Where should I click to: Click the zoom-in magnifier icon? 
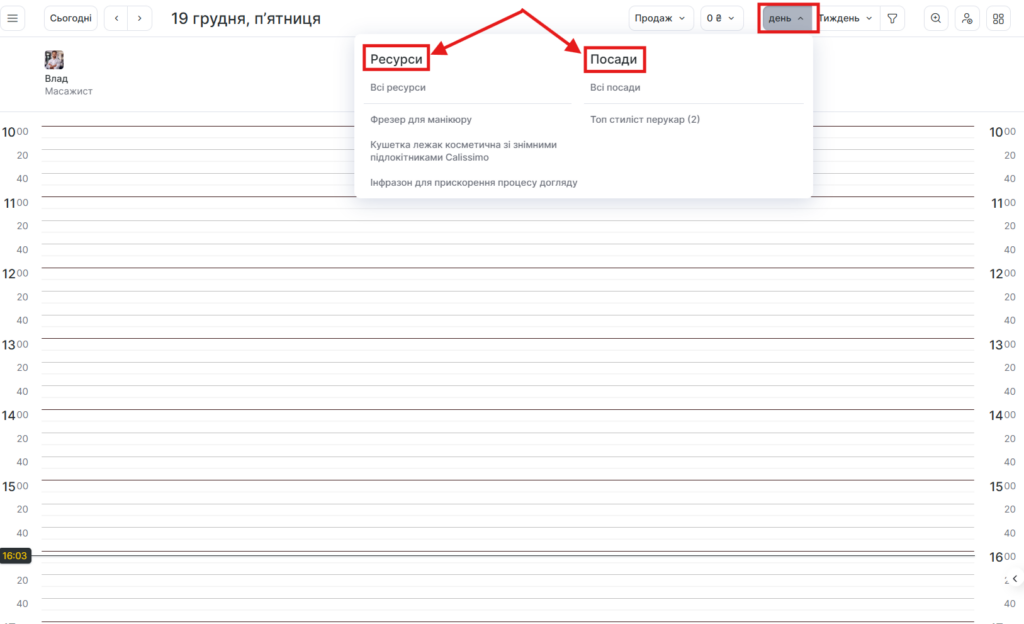[x=936, y=18]
